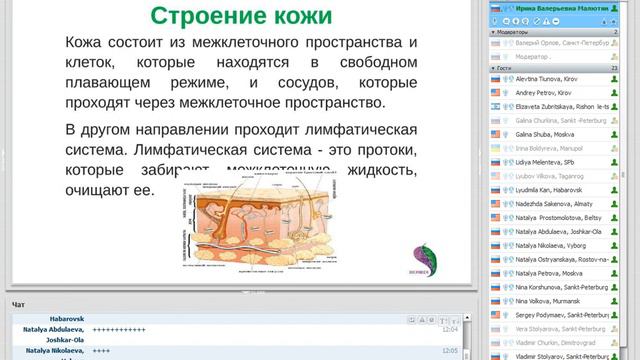
Task: Click the save chat icon in chat toolbar
Action: pyautogui.click(x=411, y=320)
